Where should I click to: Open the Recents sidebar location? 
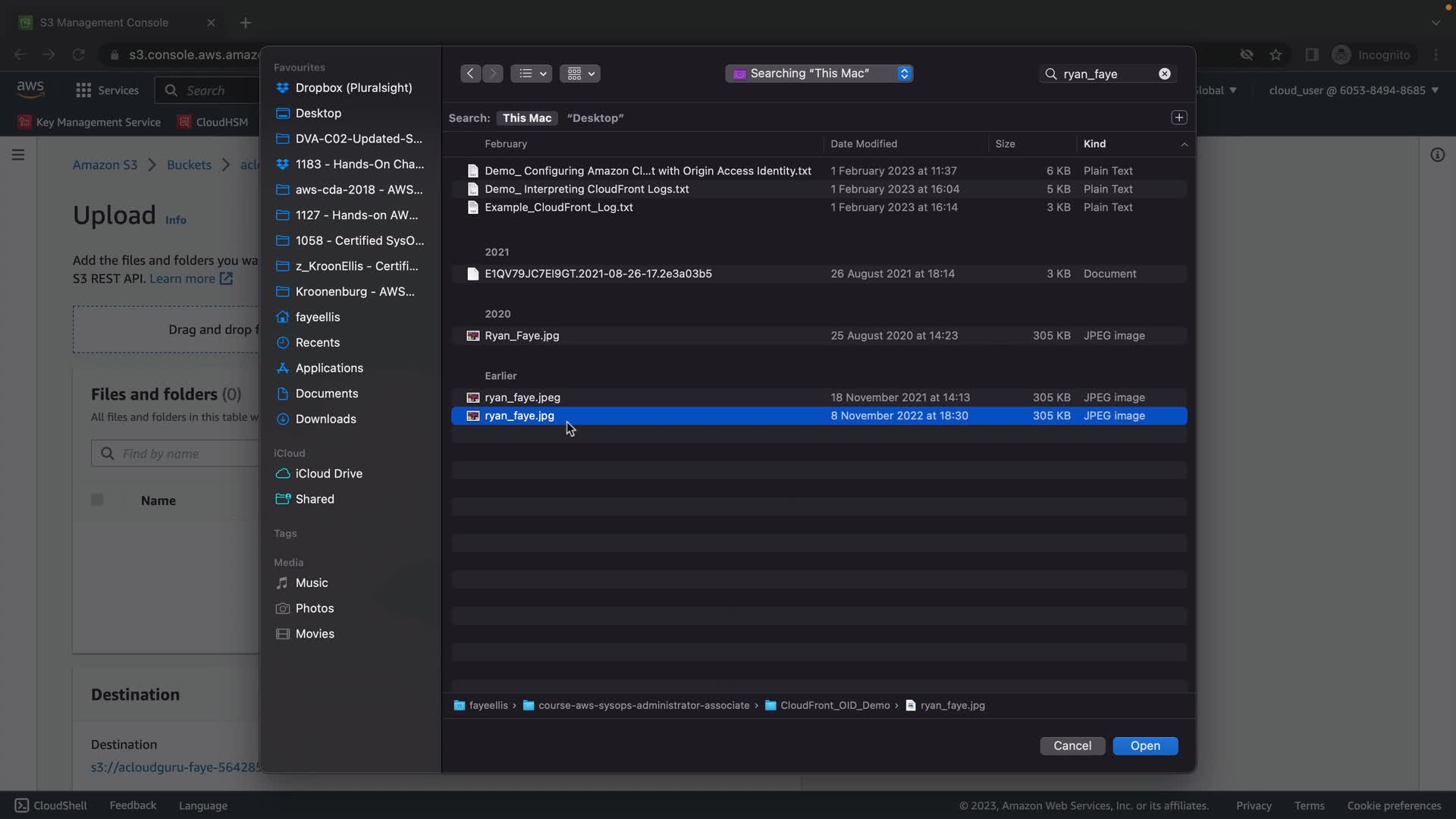pyautogui.click(x=317, y=343)
